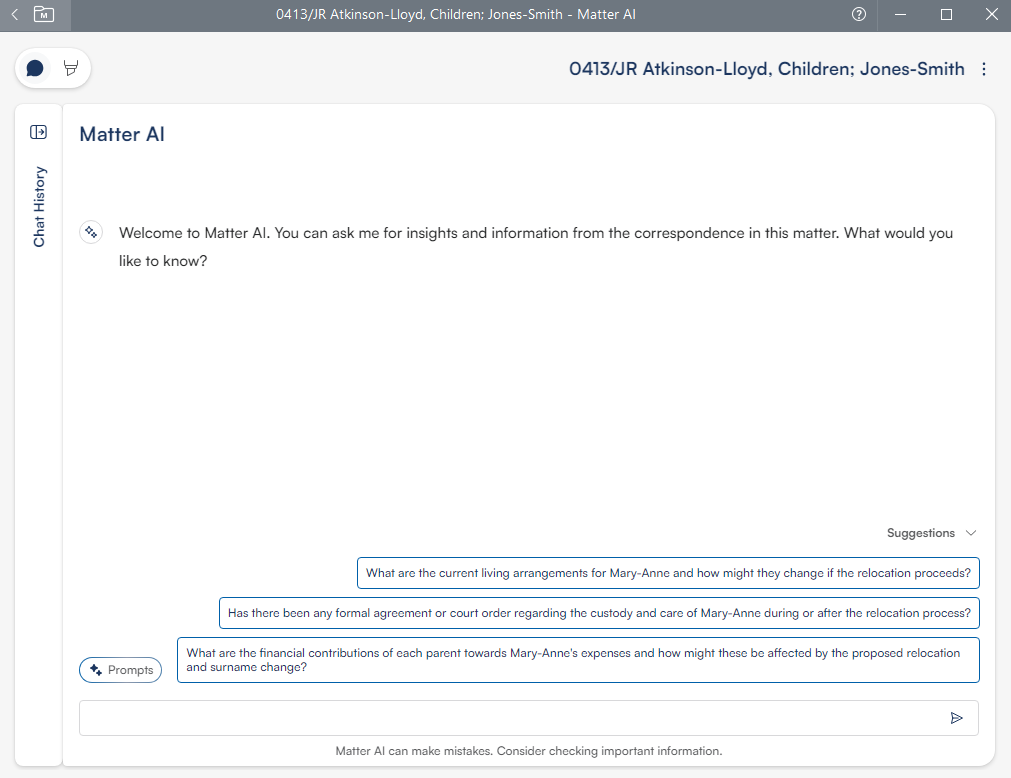The height and width of the screenshot is (778, 1011).
Task: Click the message input field
Action: pyautogui.click(x=510, y=718)
